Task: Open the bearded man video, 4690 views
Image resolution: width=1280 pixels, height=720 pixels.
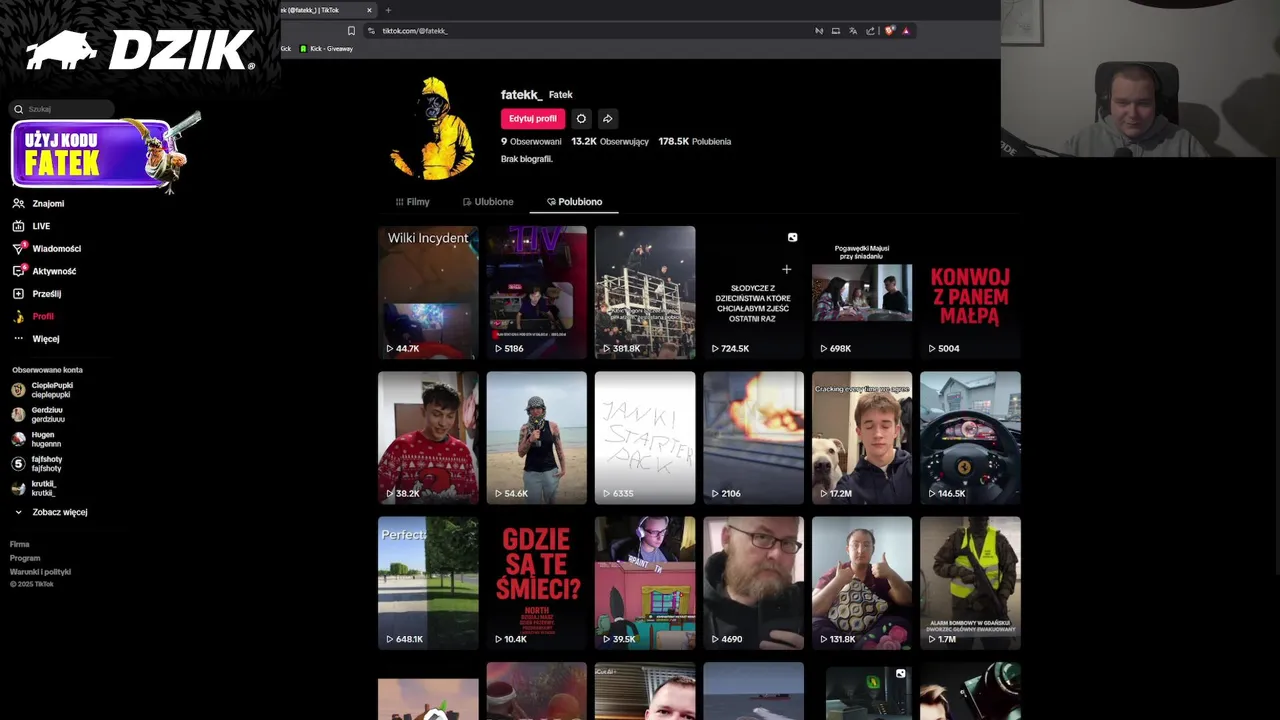Action: (753, 583)
